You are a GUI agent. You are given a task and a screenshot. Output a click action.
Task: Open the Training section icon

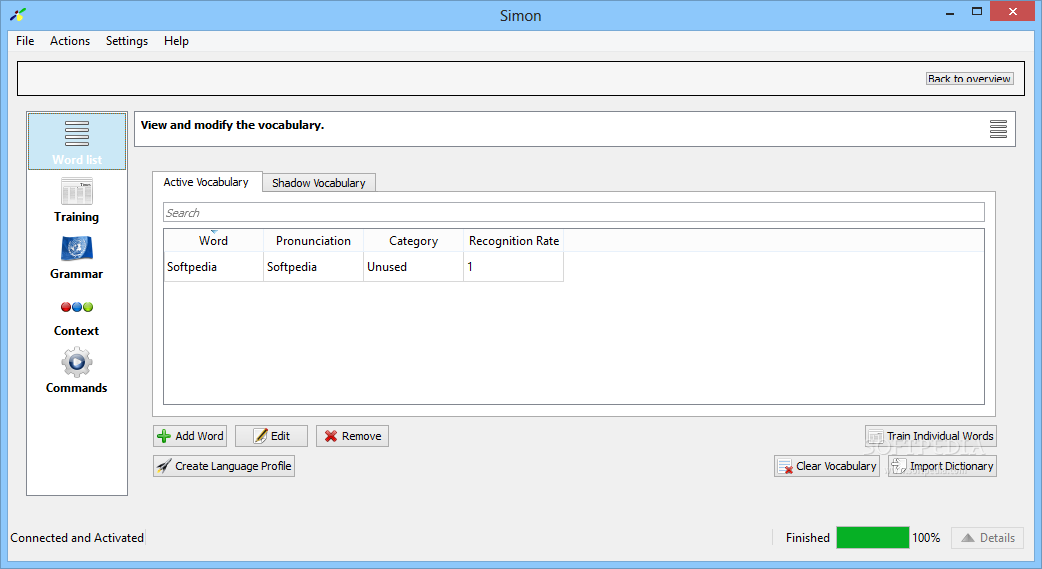coord(76,191)
